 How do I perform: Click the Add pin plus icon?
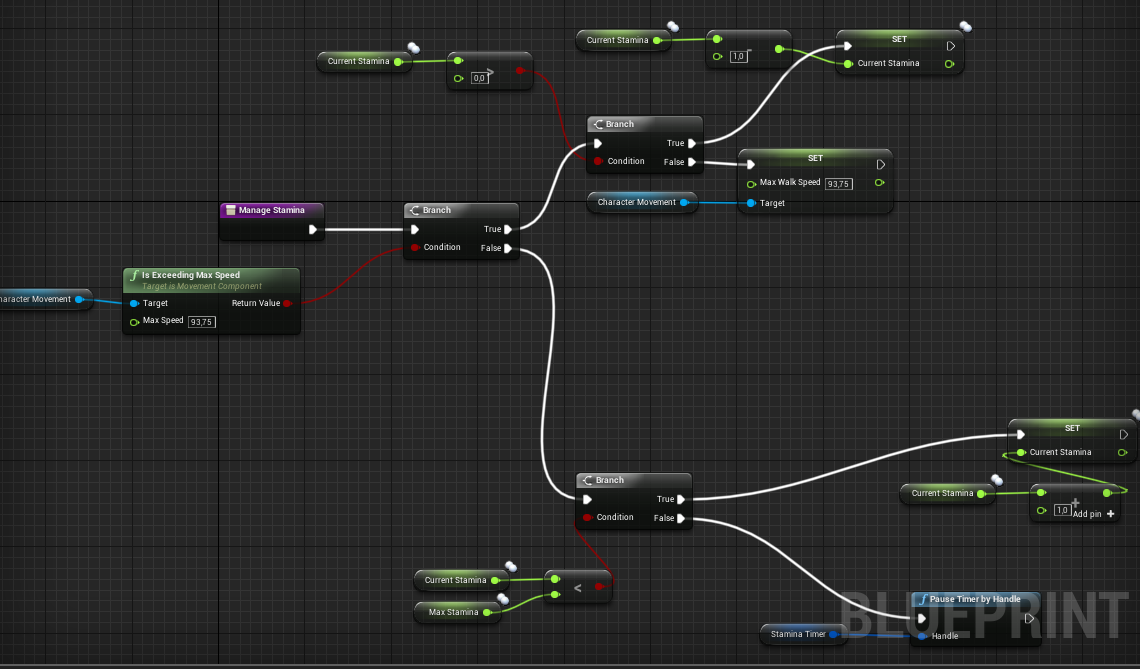[x=1110, y=513]
